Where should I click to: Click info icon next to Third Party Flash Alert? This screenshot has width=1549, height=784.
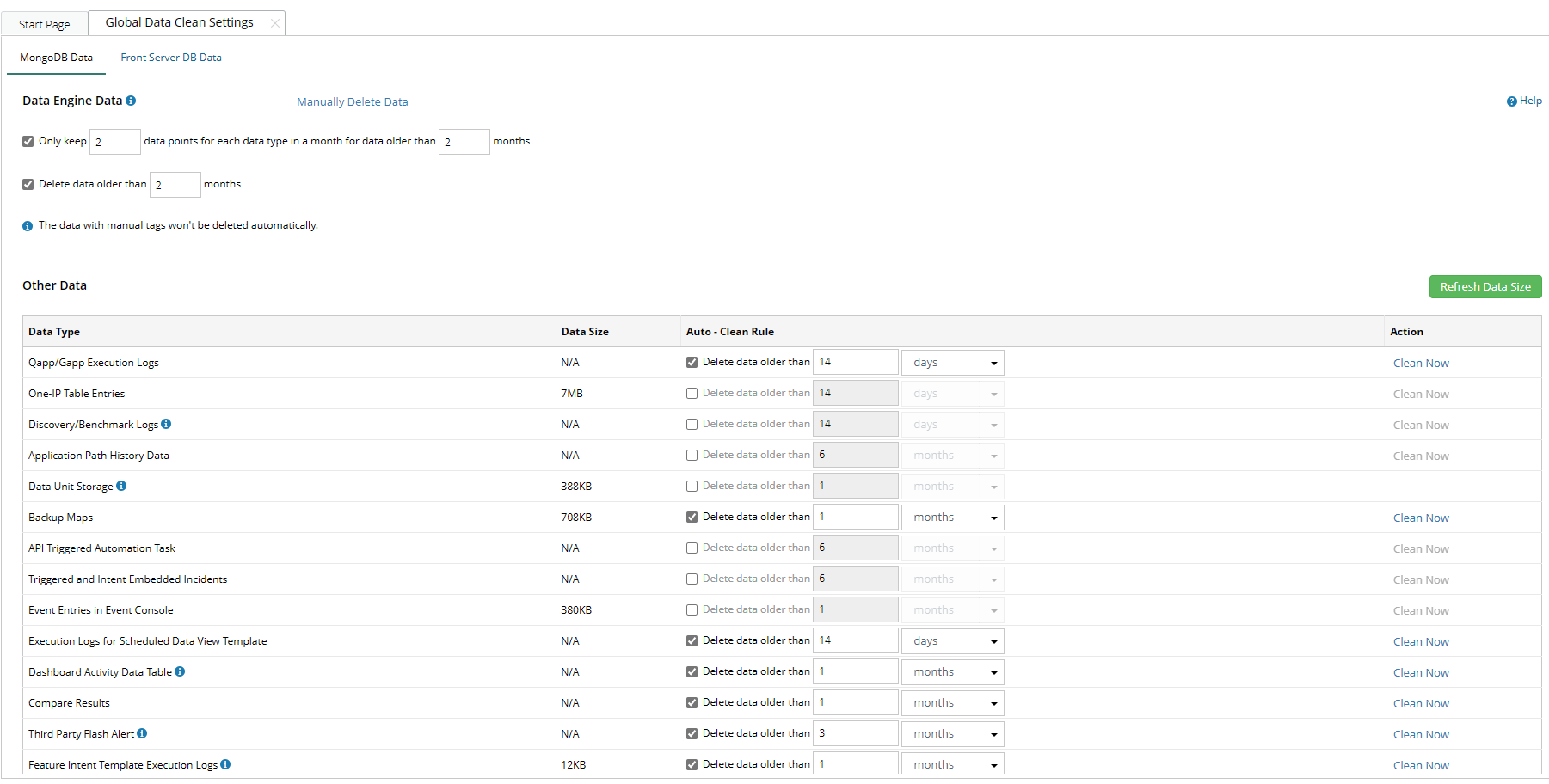tap(142, 733)
